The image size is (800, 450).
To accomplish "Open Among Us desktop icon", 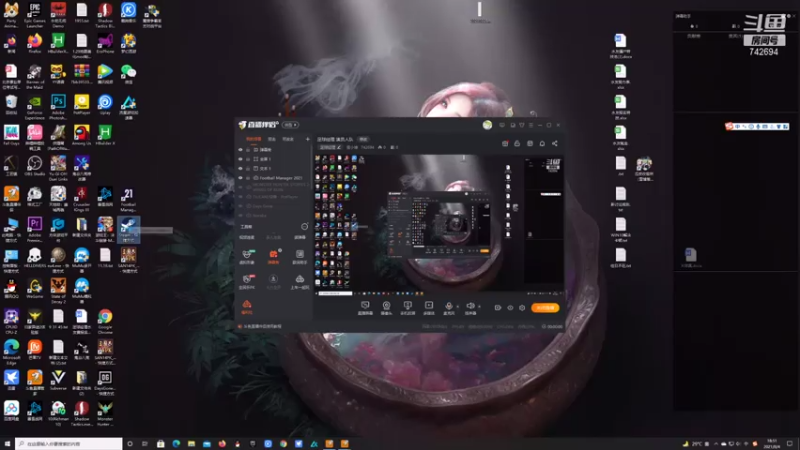I will tap(82, 136).
